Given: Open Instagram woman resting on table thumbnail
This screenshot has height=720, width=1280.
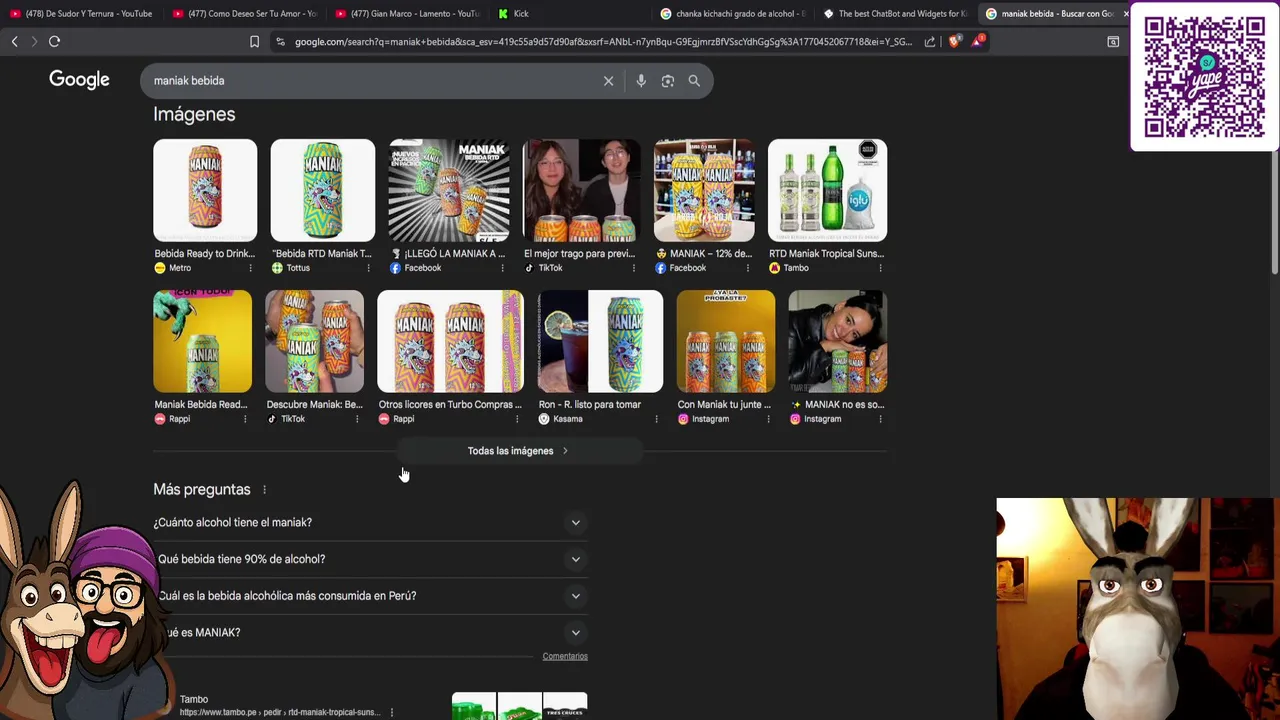Looking at the screenshot, I should (x=838, y=342).
